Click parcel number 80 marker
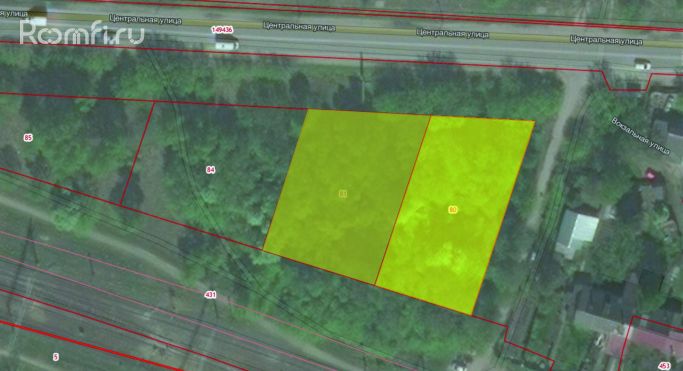Image resolution: width=683 pixels, height=371 pixels. pyautogui.click(x=453, y=210)
